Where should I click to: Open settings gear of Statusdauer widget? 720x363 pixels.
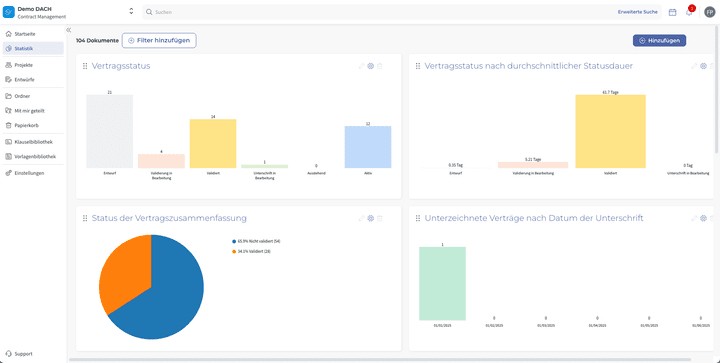tap(703, 66)
